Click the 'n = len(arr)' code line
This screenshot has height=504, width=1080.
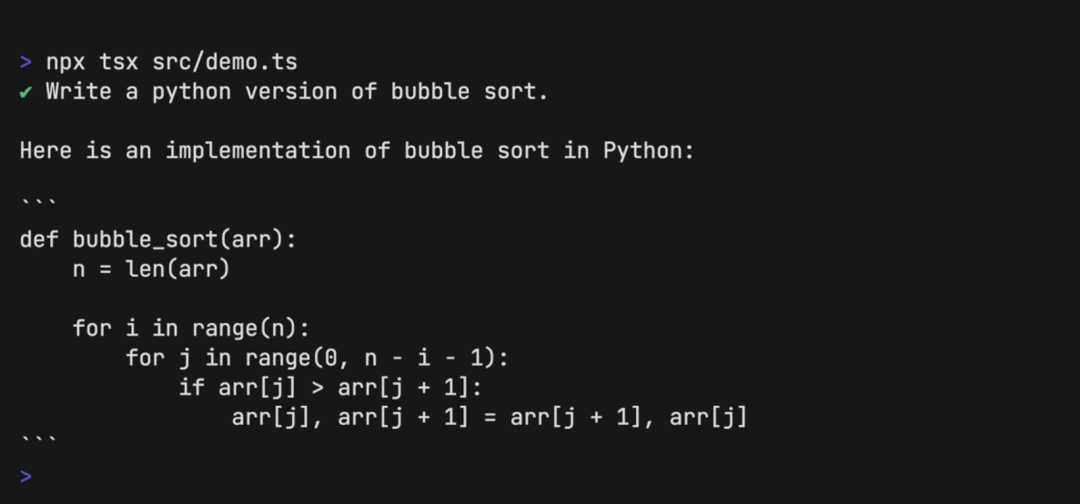tap(151, 269)
